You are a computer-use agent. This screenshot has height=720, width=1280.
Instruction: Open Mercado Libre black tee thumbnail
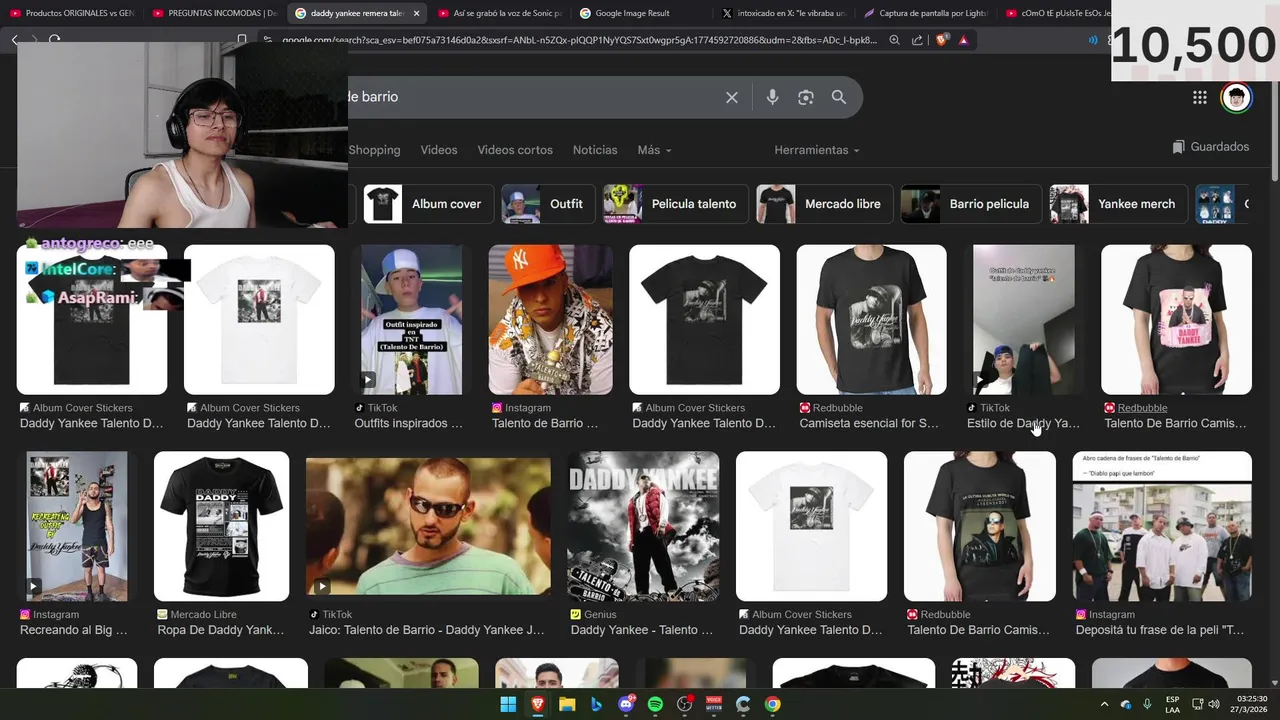[x=221, y=526]
